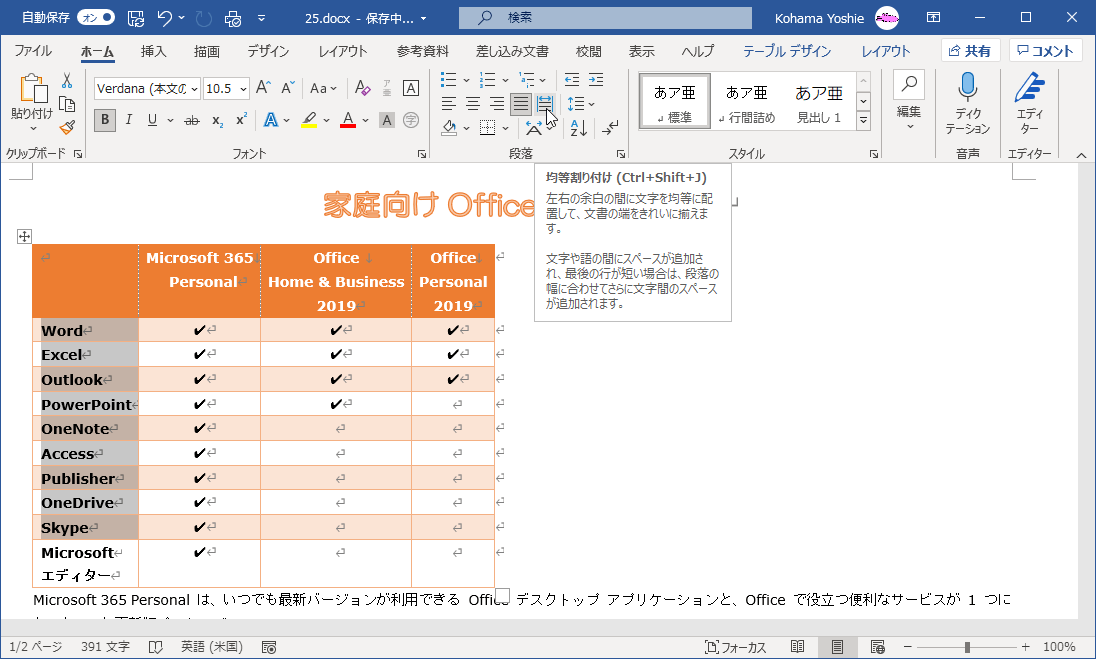Apply character shading (gray A) icon

click(387, 120)
